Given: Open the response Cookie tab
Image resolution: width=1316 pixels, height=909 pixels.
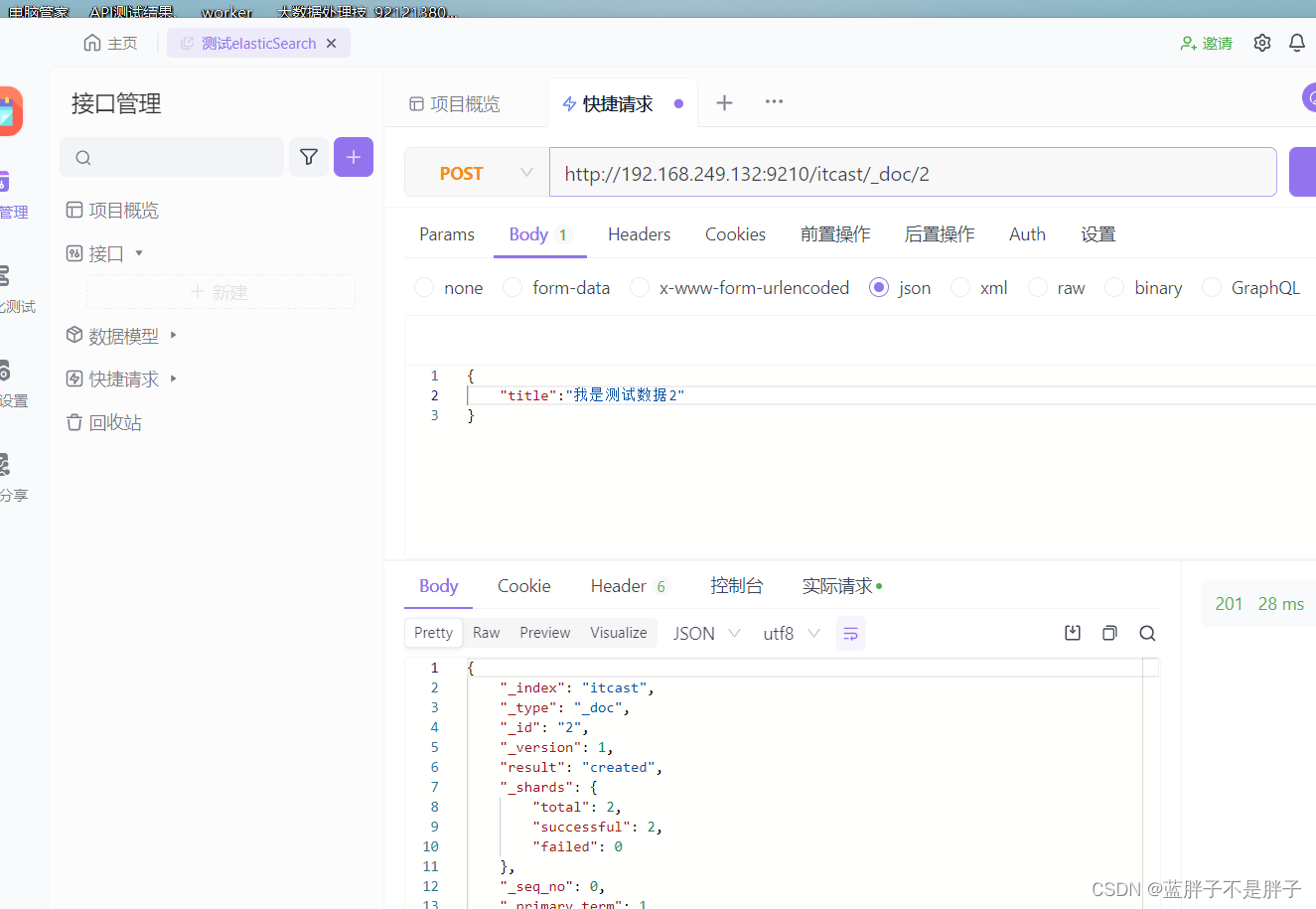Looking at the screenshot, I should [523, 586].
